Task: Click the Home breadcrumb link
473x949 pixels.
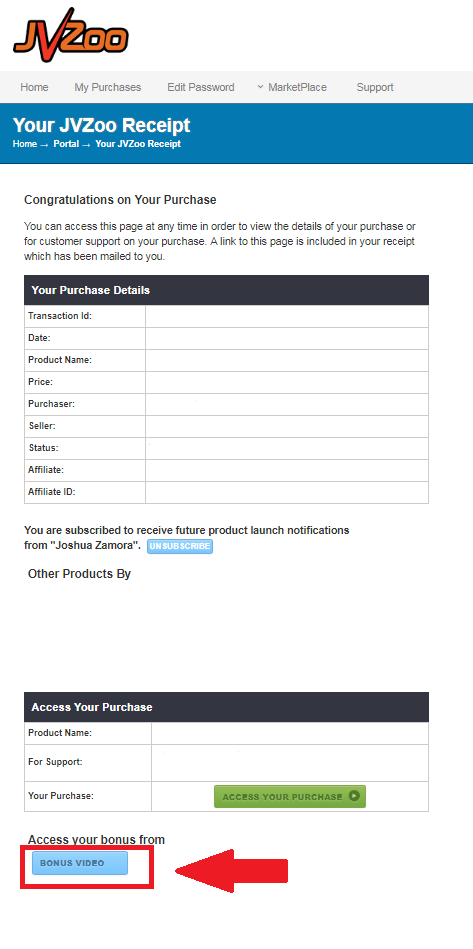Action: pyautogui.click(x=25, y=144)
